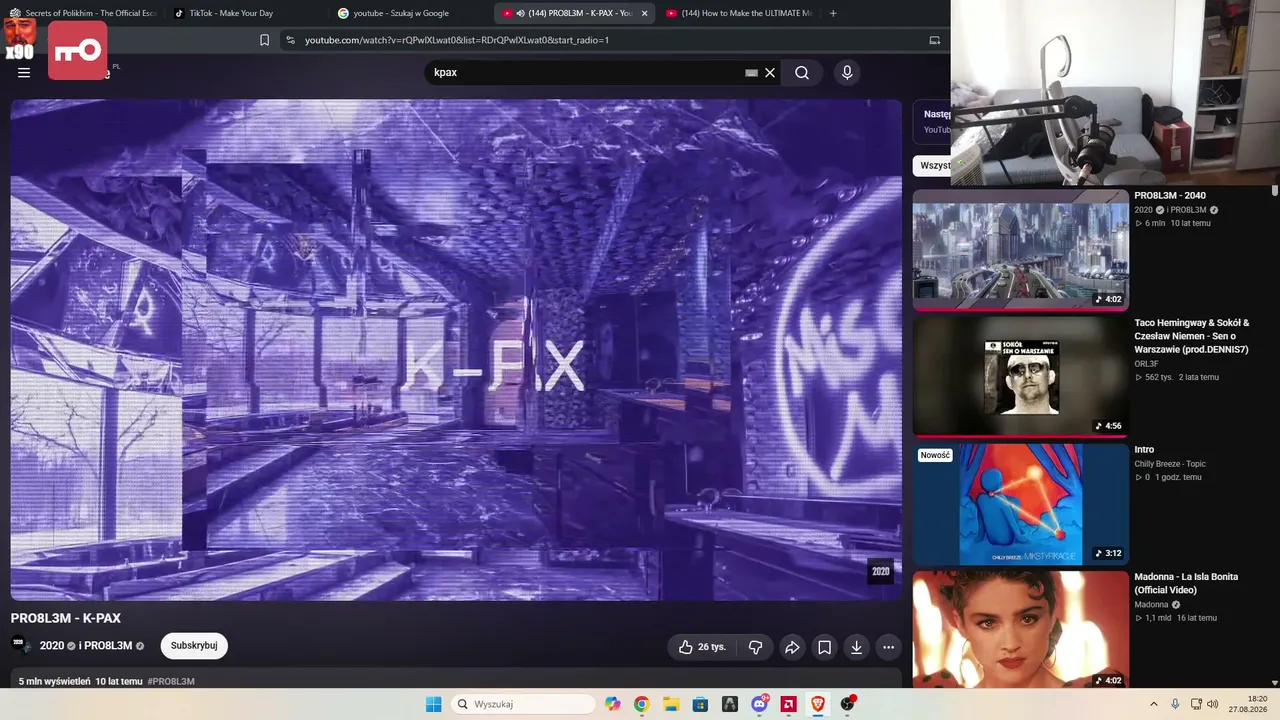Clear the search box with the X
Image resolution: width=1280 pixels, height=720 pixels.
[x=770, y=72]
